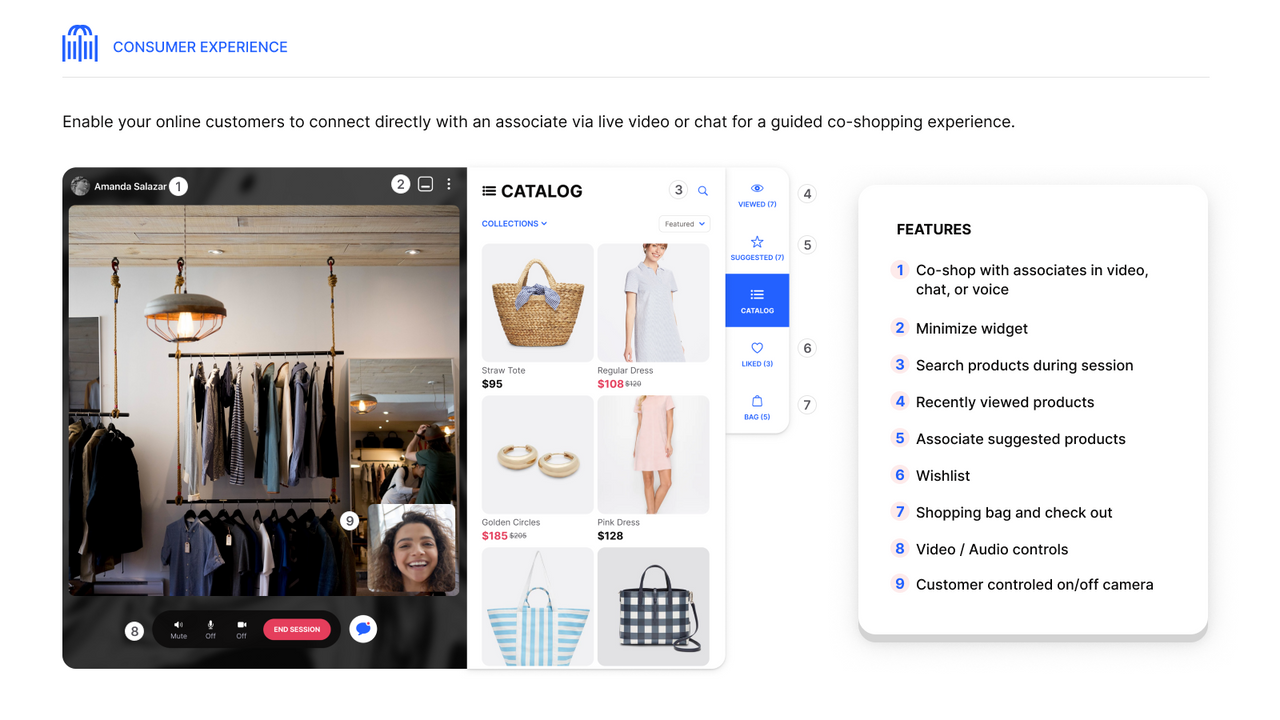This screenshot has height=720, width=1280.
Task: Expand the COLLECTIONS dropdown
Action: [x=512, y=223]
